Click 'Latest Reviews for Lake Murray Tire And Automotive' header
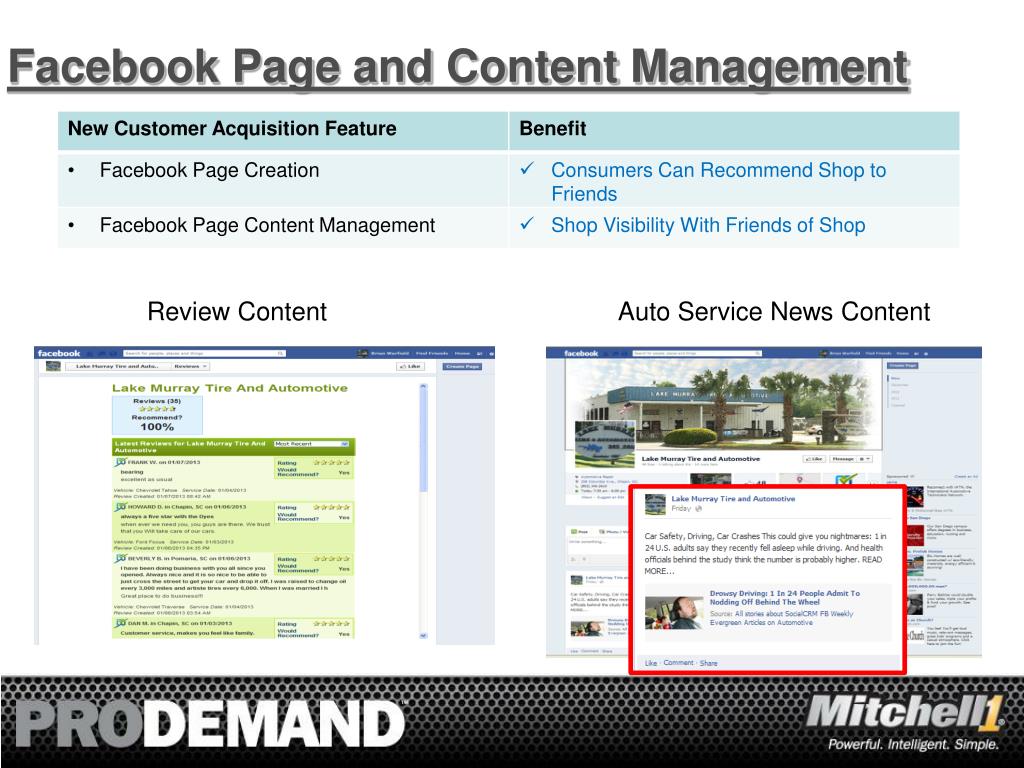This screenshot has width=1024, height=768. 190,447
